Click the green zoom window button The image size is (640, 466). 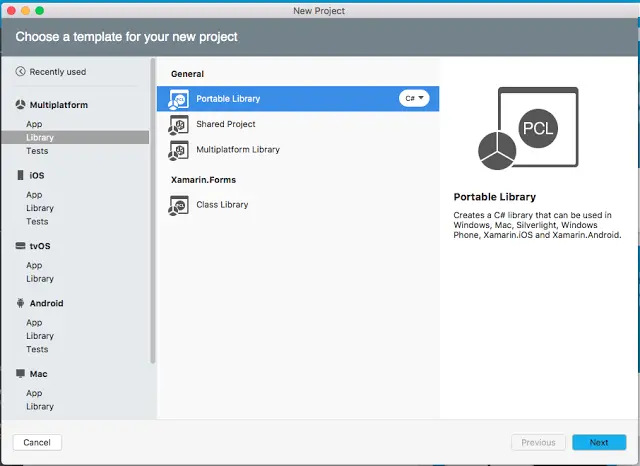point(40,11)
